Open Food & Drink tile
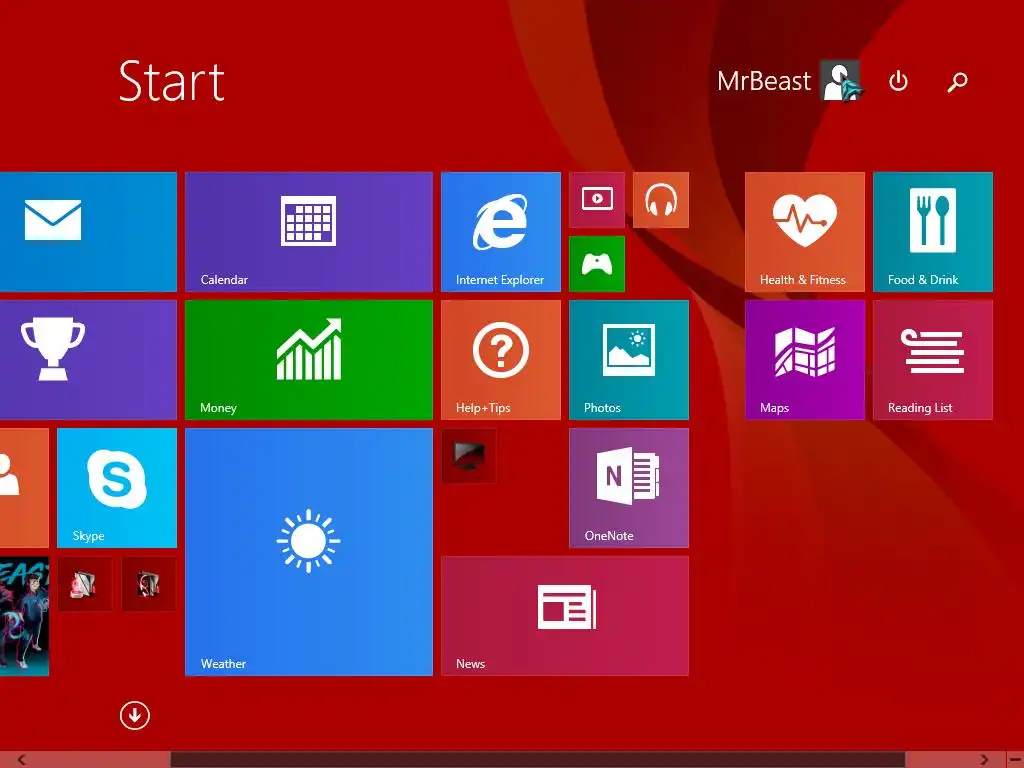The height and width of the screenshot is (768, 1024). click(933, 232)
